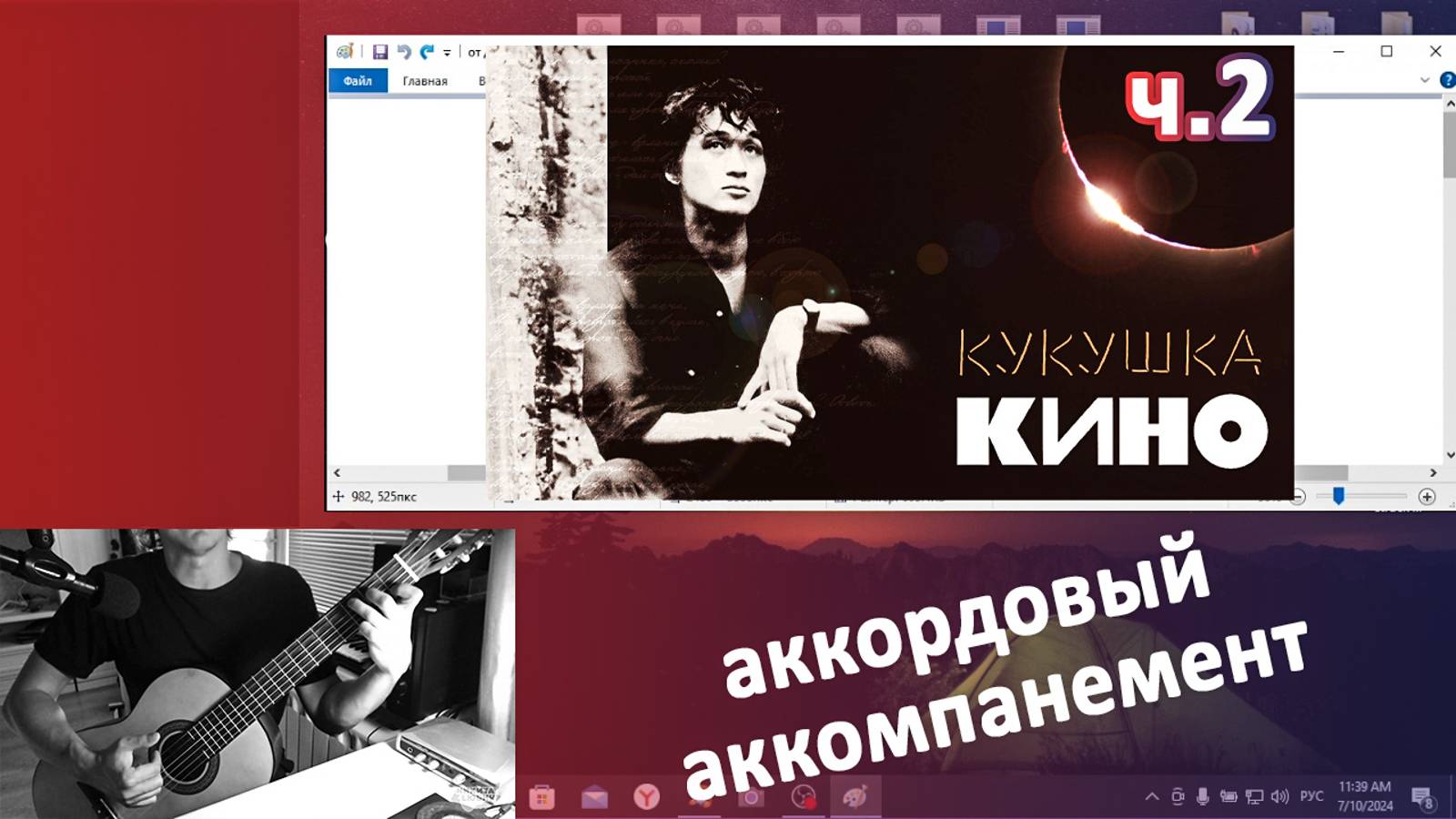Click the microphone tray icon
1456x819 pixels.
1203,796
